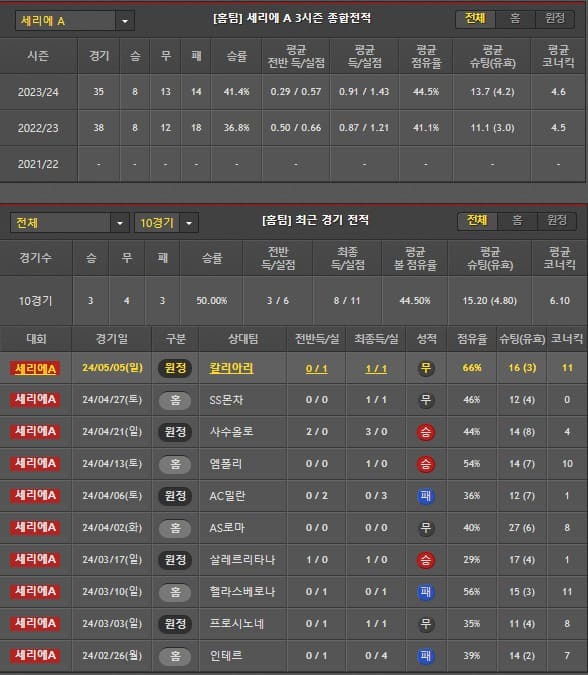Click the 홈 badge in the 헬라스베로나 row
The image size is (588, 675).
point(175,592)
